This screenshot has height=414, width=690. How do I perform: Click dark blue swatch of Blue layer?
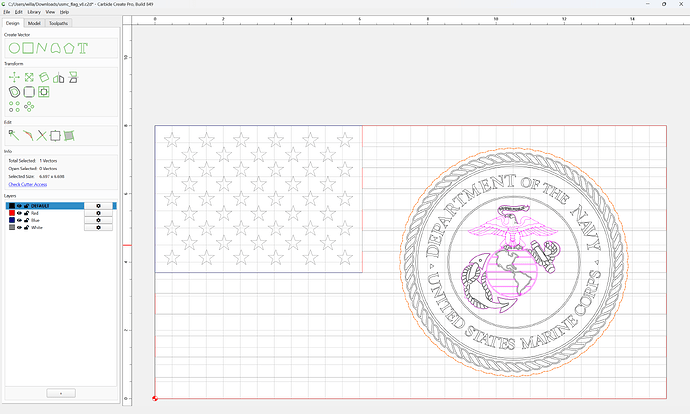point(12,220)
